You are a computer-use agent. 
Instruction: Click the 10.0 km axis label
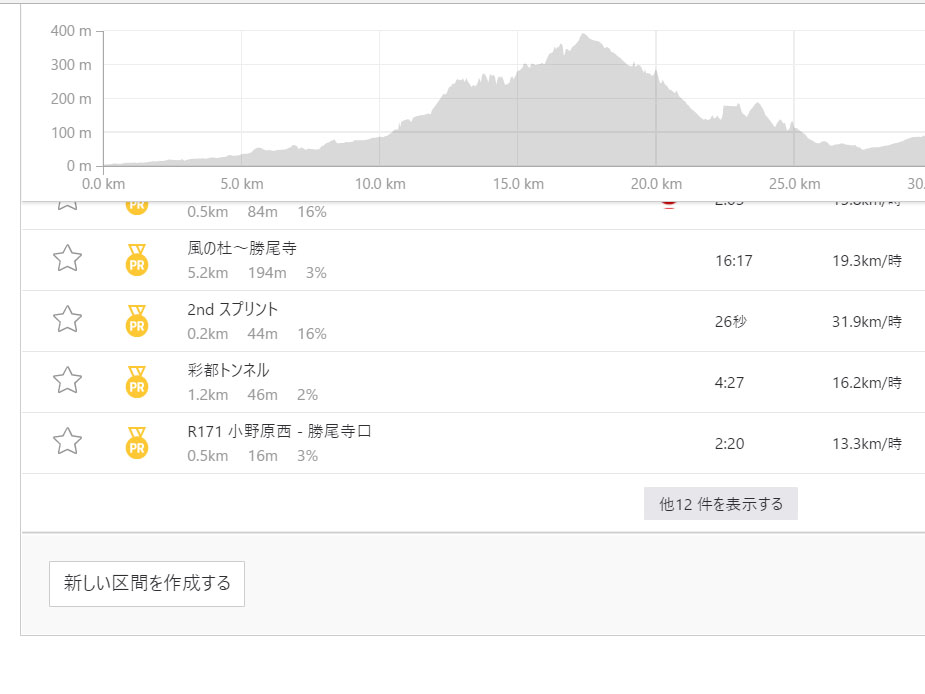(x=381, y=184)
